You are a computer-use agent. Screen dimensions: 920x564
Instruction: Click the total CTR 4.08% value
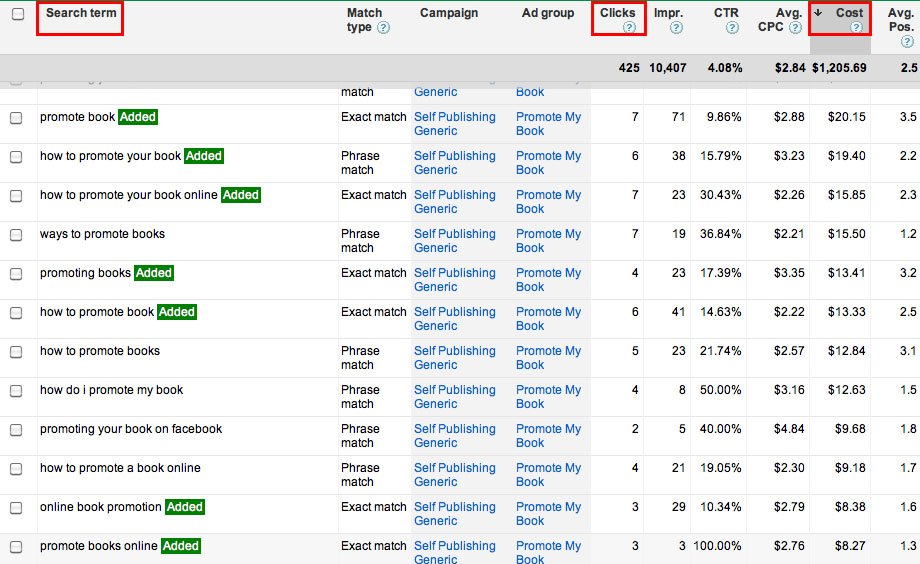tap(725, 67)
